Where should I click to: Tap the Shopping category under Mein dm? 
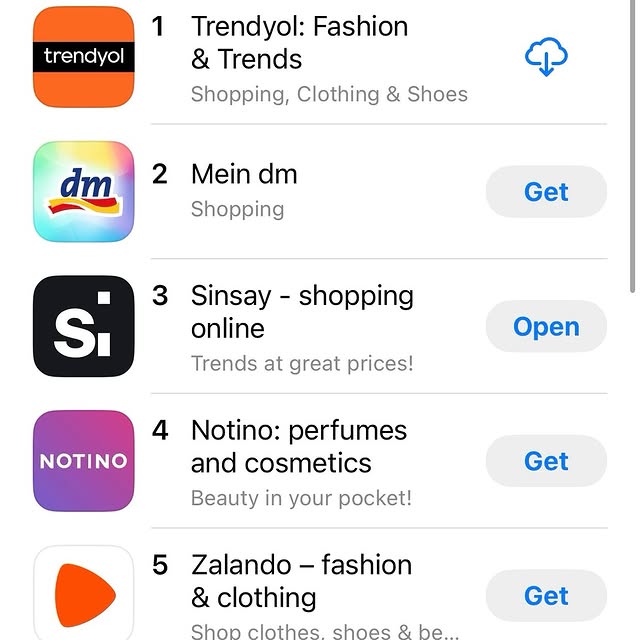(237, 209)
